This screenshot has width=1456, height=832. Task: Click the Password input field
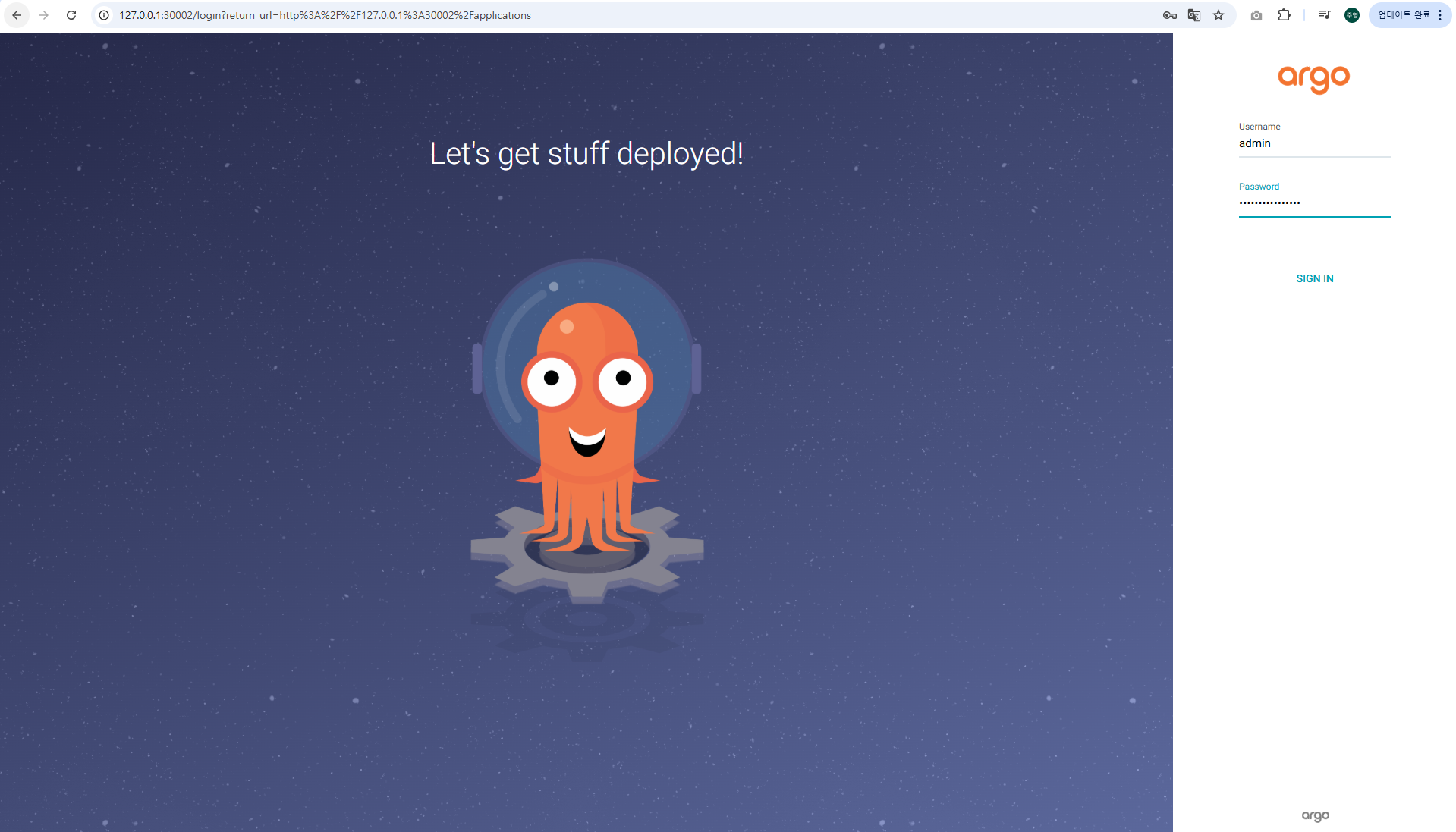tap(1314, 204)
